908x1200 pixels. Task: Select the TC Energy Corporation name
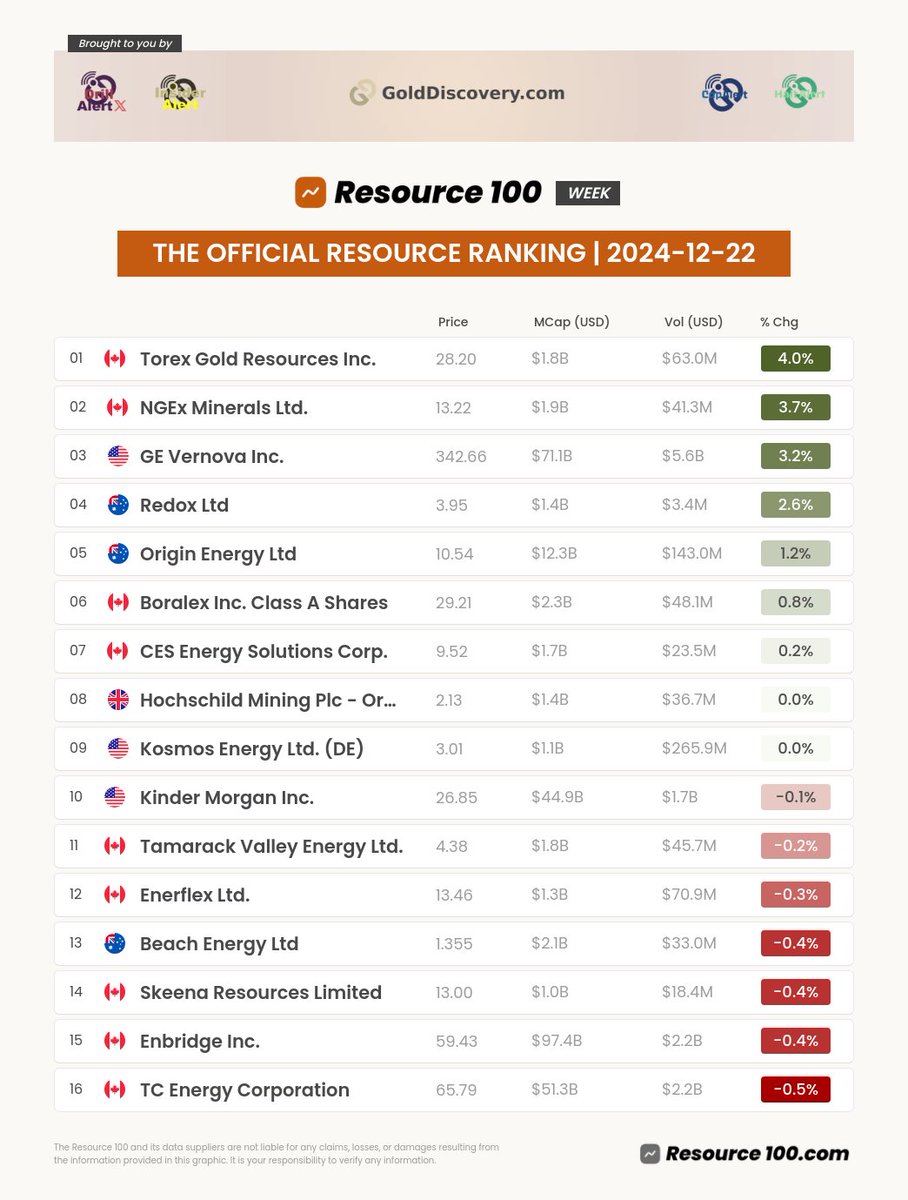click(245, 1090)
